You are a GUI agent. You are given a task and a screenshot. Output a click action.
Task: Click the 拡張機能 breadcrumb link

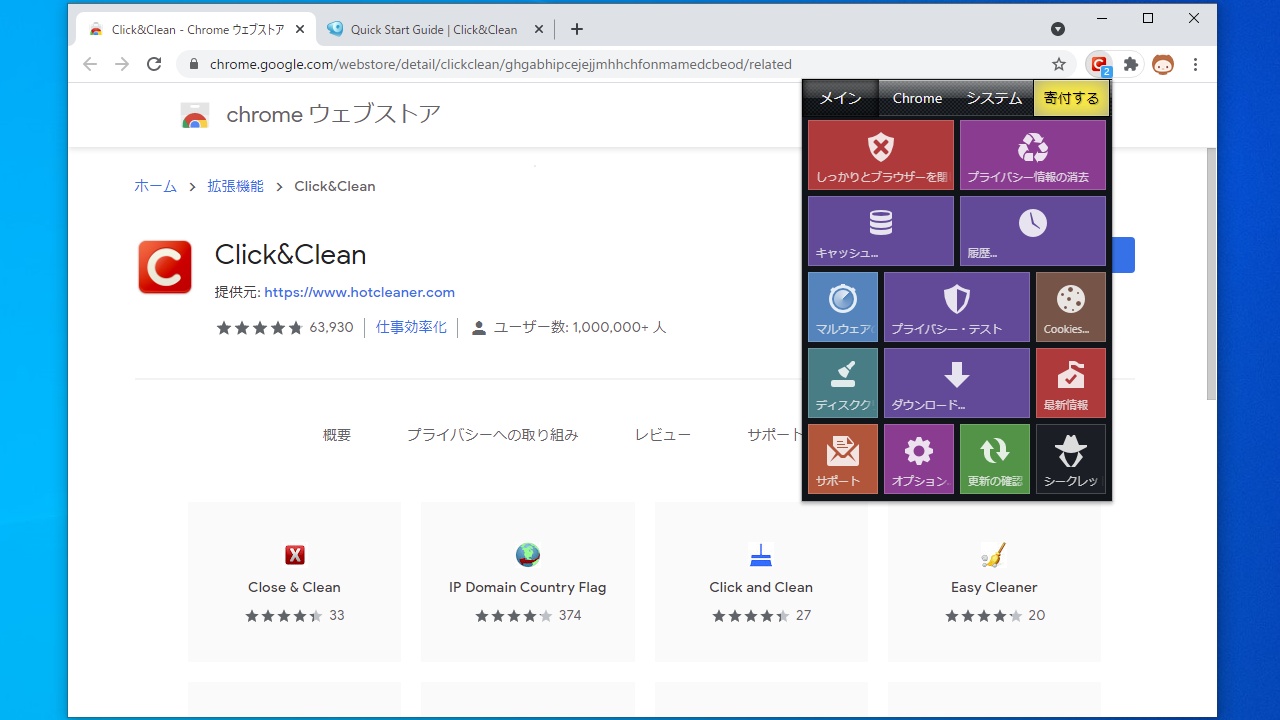[236, 186]
